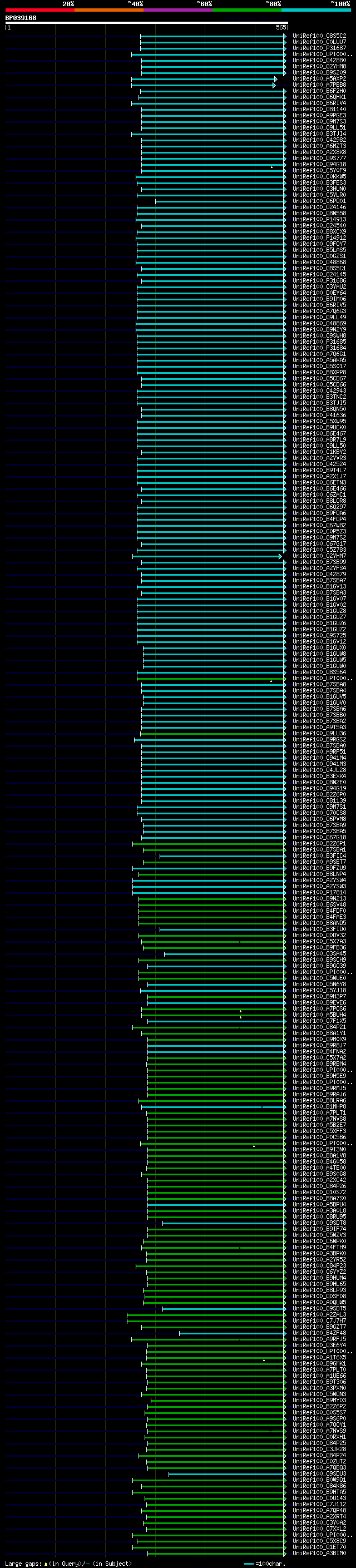Image resolution: width=356 pixels, height=1568 pixels.
Task: Open hit UniRef100_Q84P21
Action: [319, 1027]
